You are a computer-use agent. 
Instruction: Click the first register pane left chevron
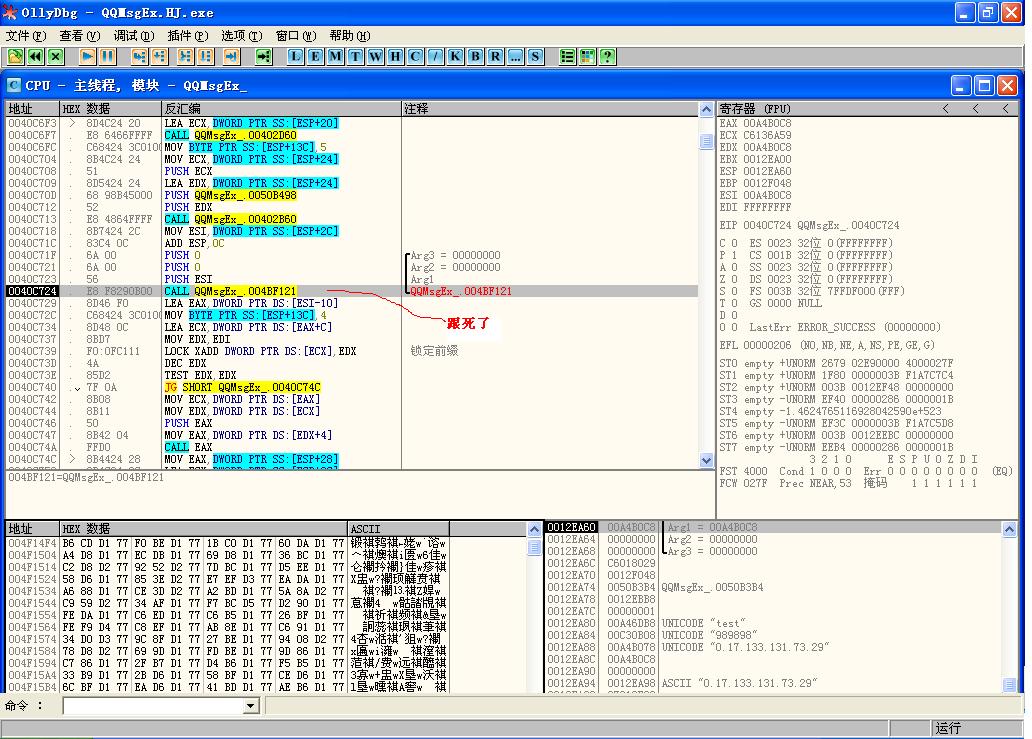coord(946,109)
